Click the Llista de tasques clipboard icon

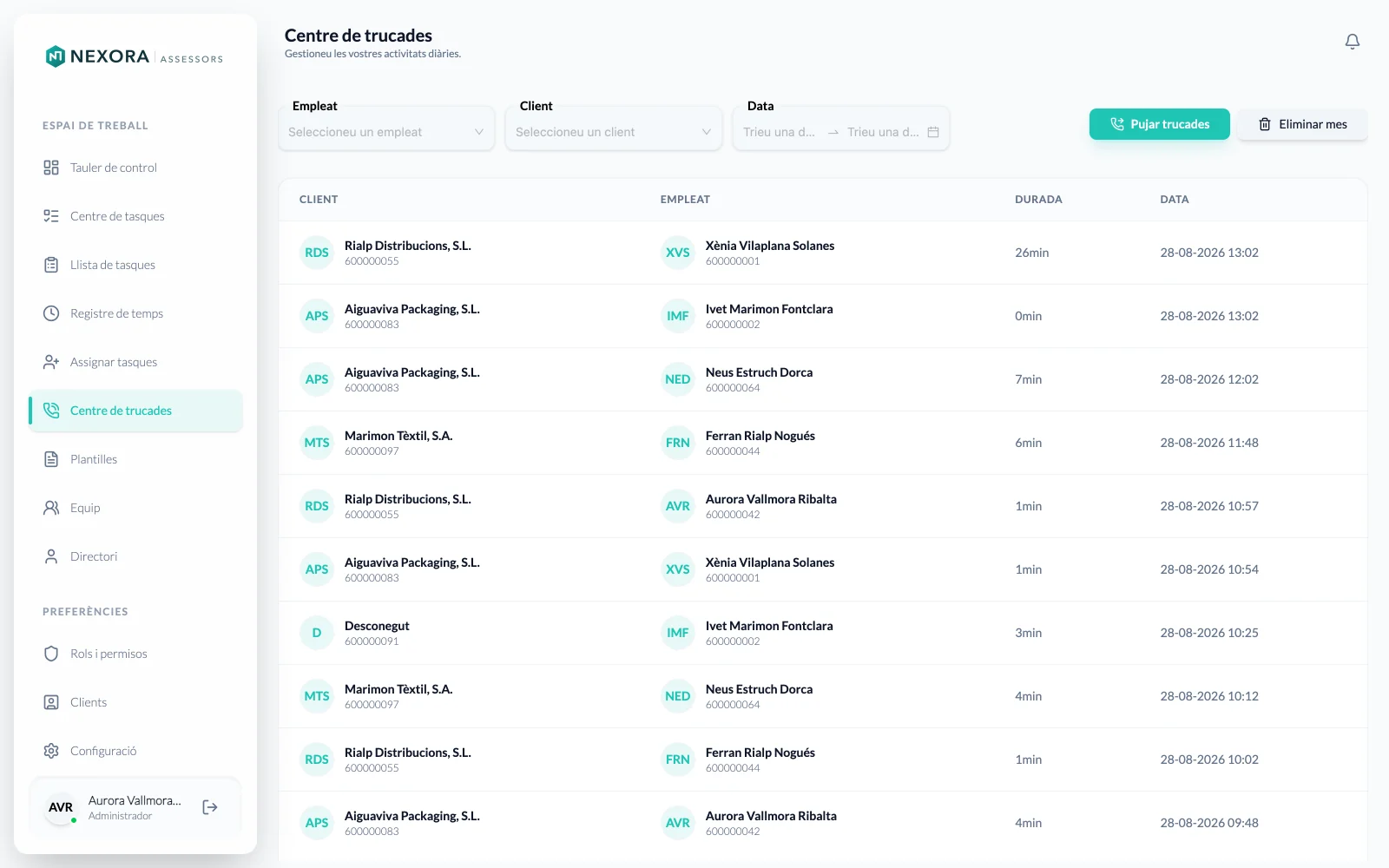click(51, 265)
